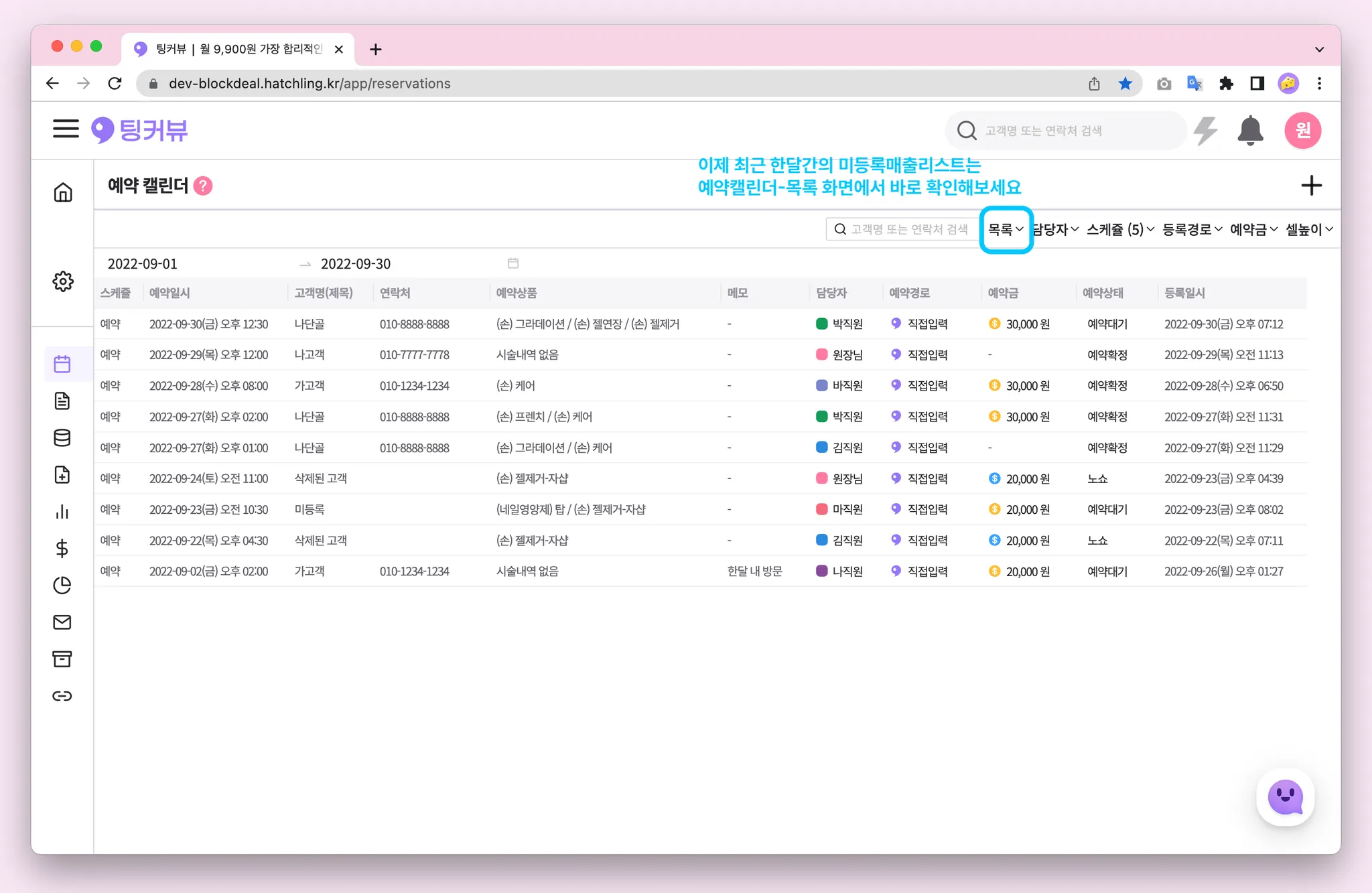Open the bar chart statistics icon
This screenshot has height=893, width=1372.
pos(62,512)
